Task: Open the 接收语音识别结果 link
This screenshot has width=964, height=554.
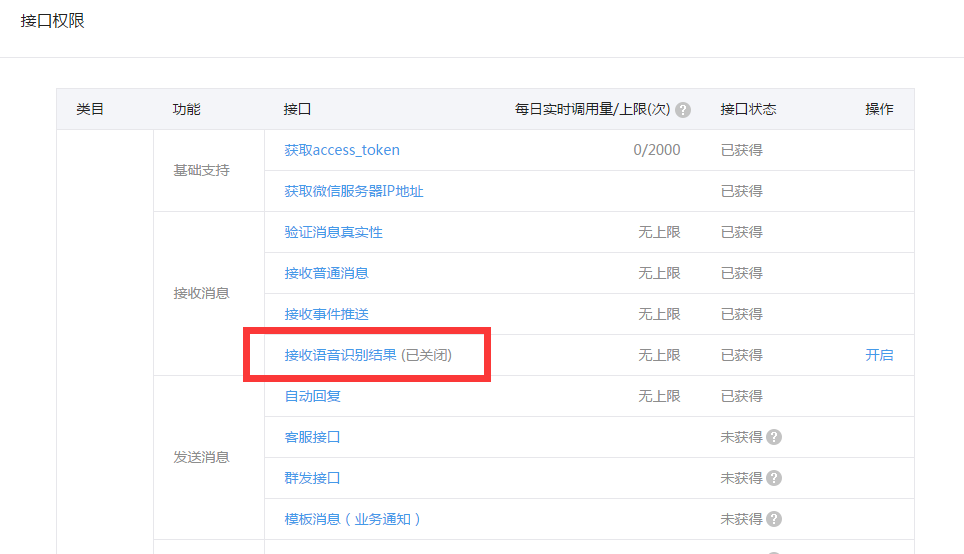Action: (340, 355)
